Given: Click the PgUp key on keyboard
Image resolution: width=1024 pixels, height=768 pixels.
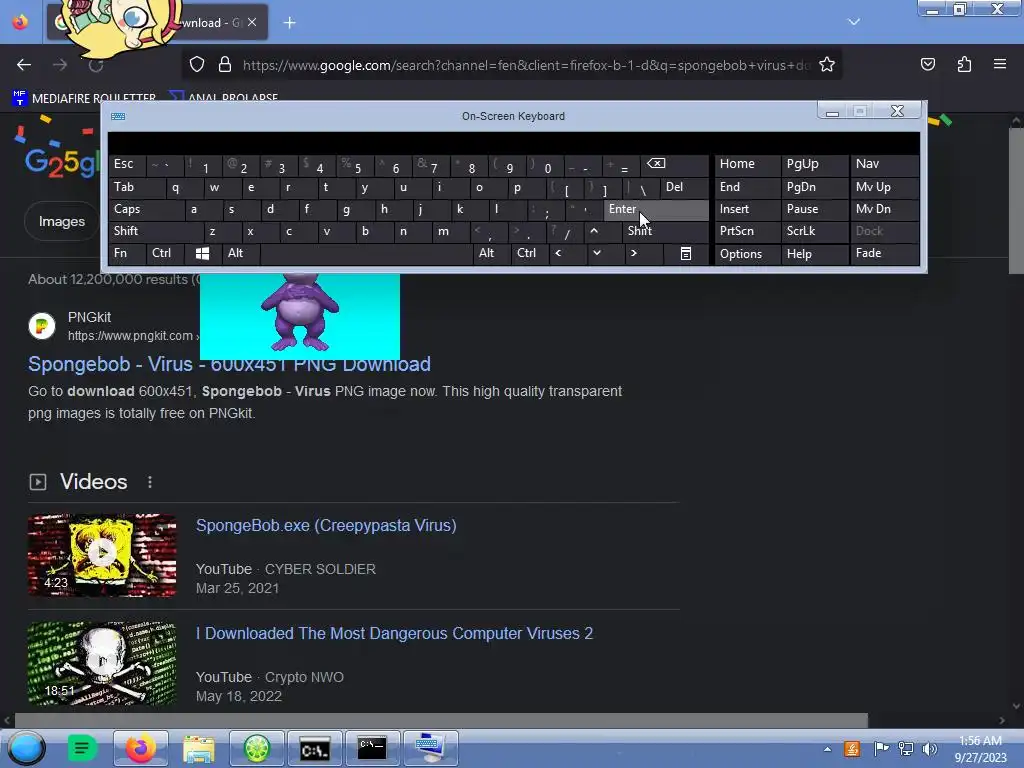Looking at the screenshot, I should tap(814, 165).
